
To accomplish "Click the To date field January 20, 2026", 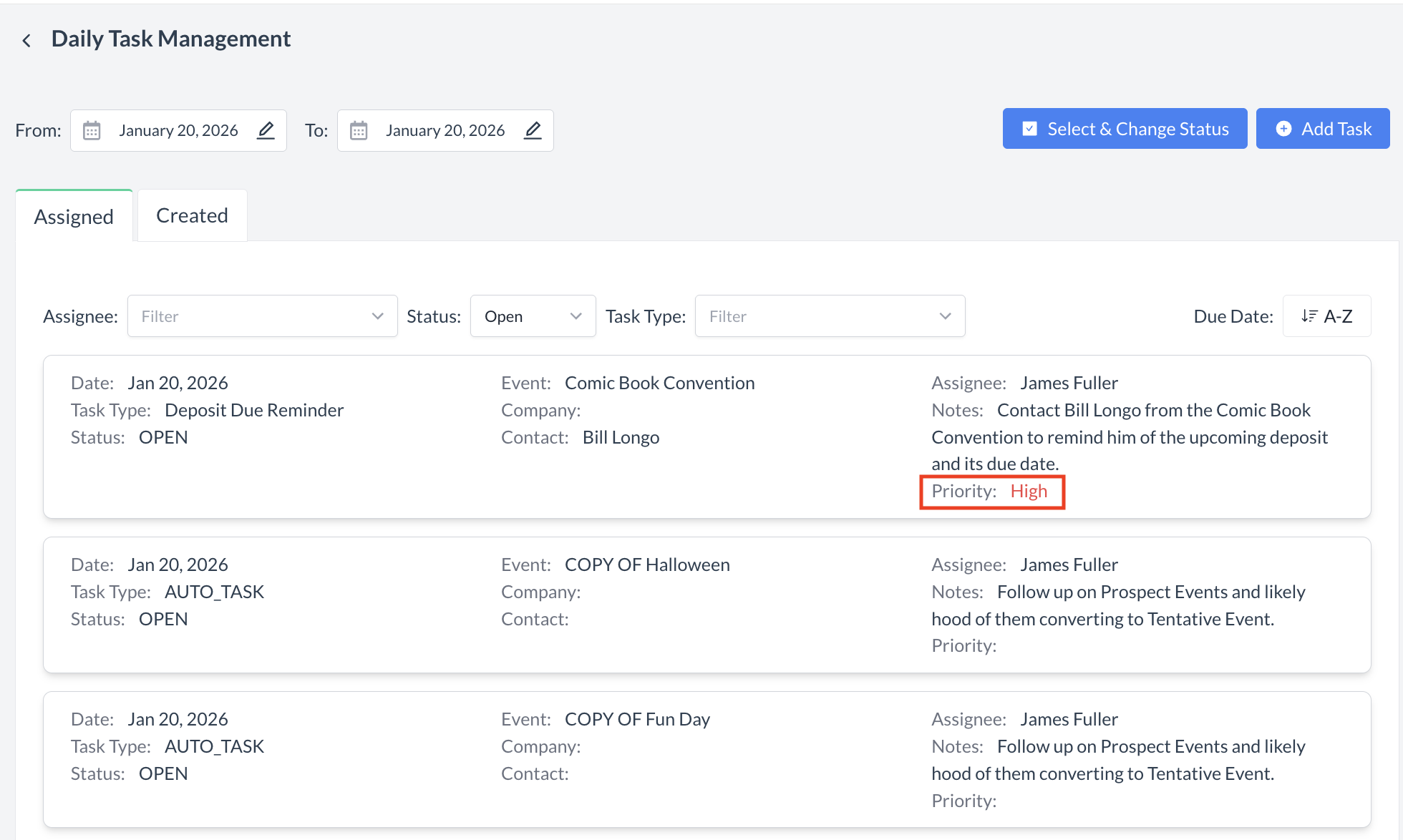I will (445, 130).
